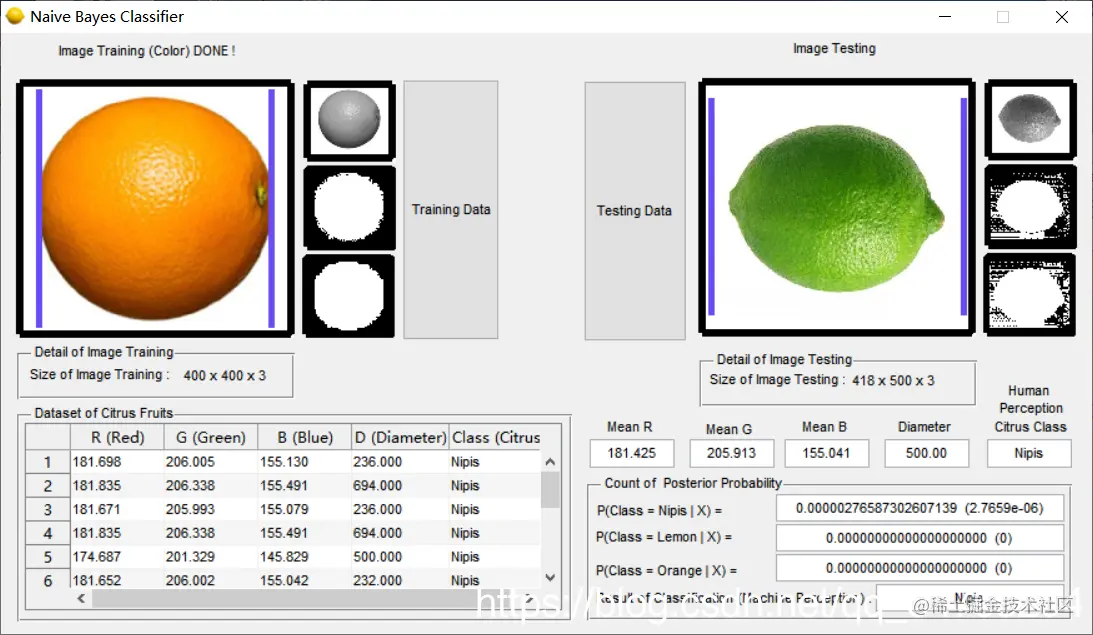The height and width of the screenshot is (635, 1093).
Task: Click the R (Red) column header
Action: [117, 438]
